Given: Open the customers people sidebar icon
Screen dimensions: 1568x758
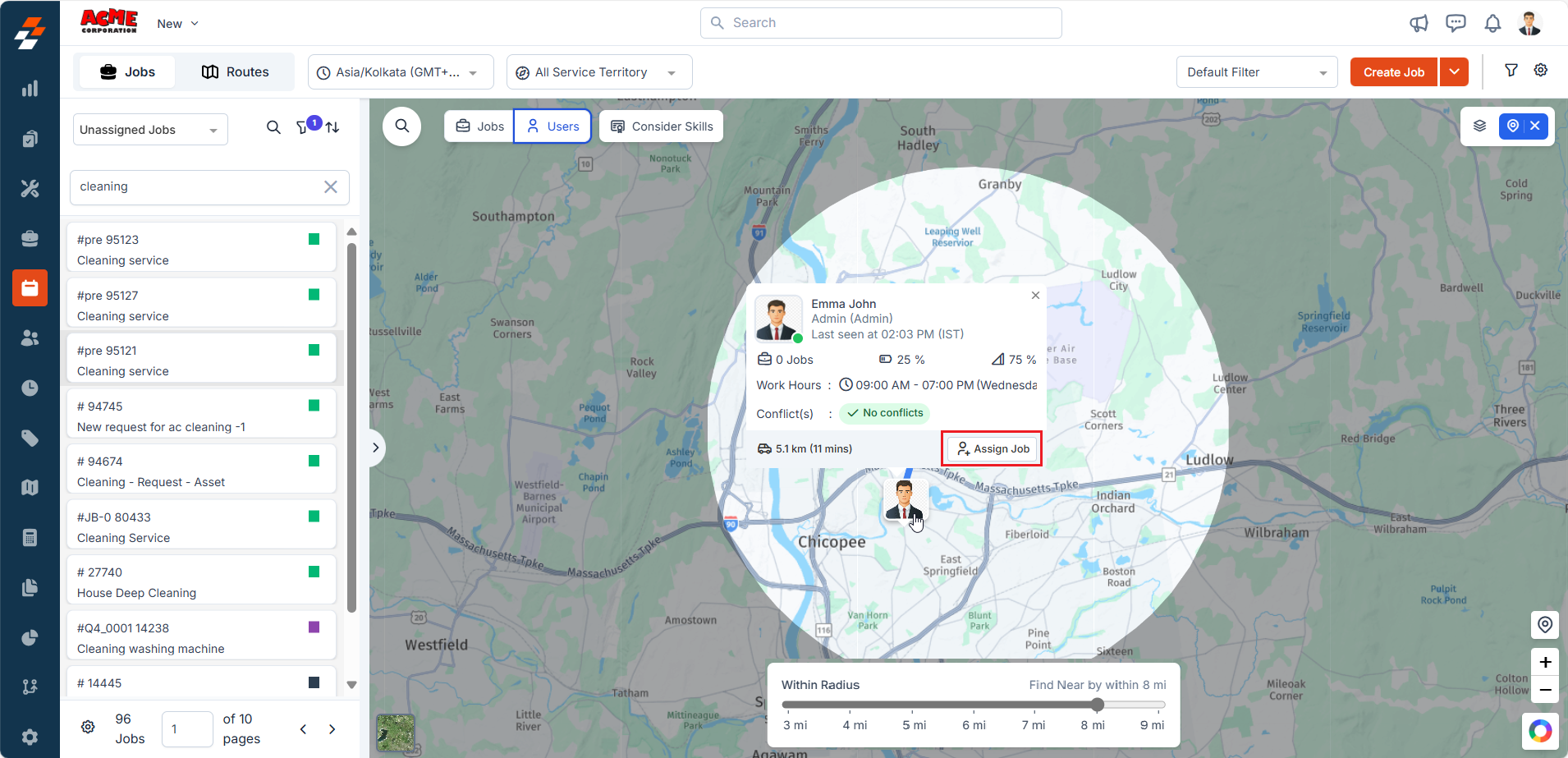Looking at the screenshot, I should [x=30, y=338].
